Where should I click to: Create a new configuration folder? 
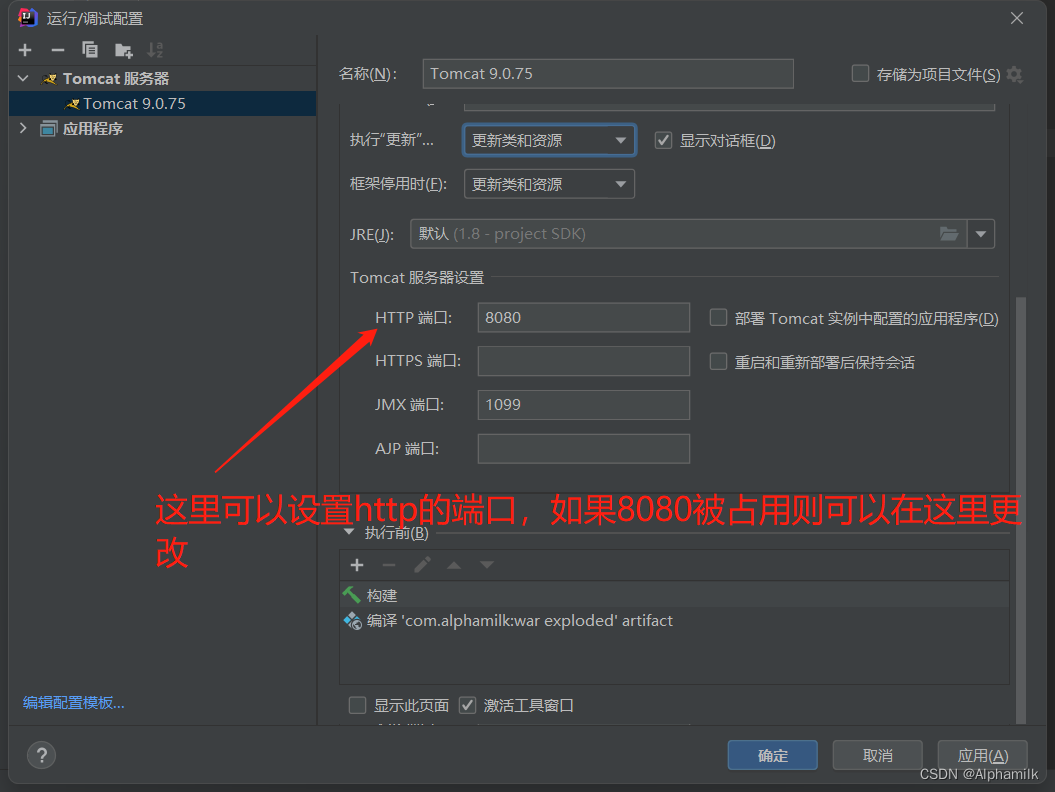coord(123,50)
